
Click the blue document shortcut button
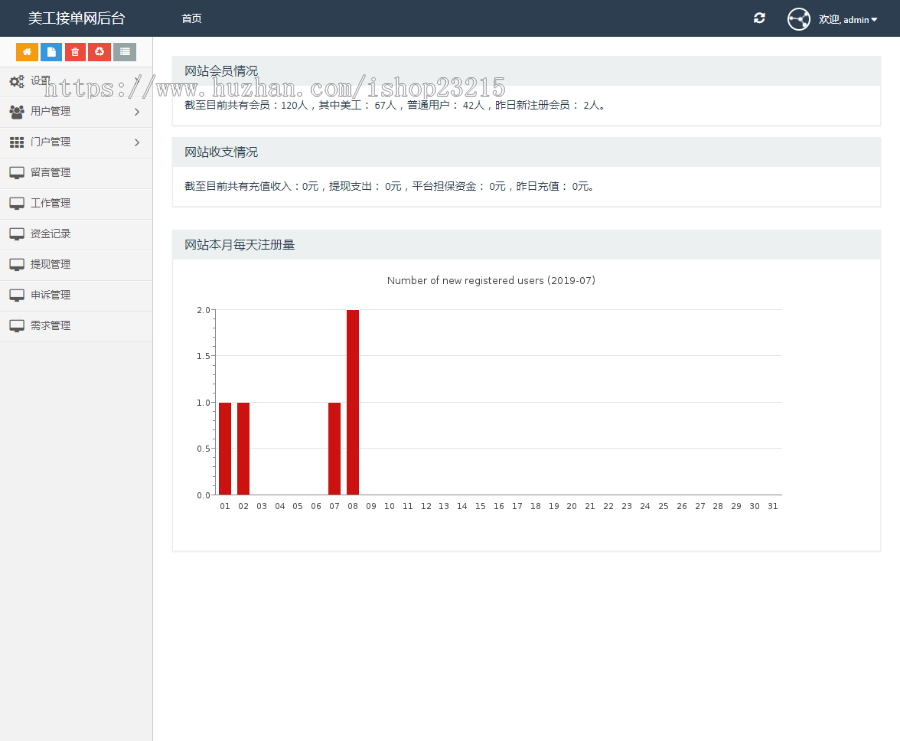click(51, 52)
